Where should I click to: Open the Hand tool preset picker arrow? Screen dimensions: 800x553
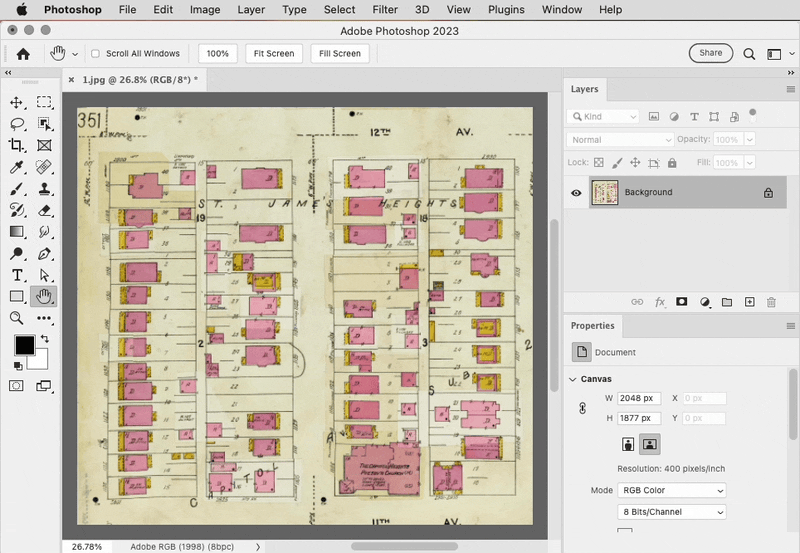click(75, 54)
